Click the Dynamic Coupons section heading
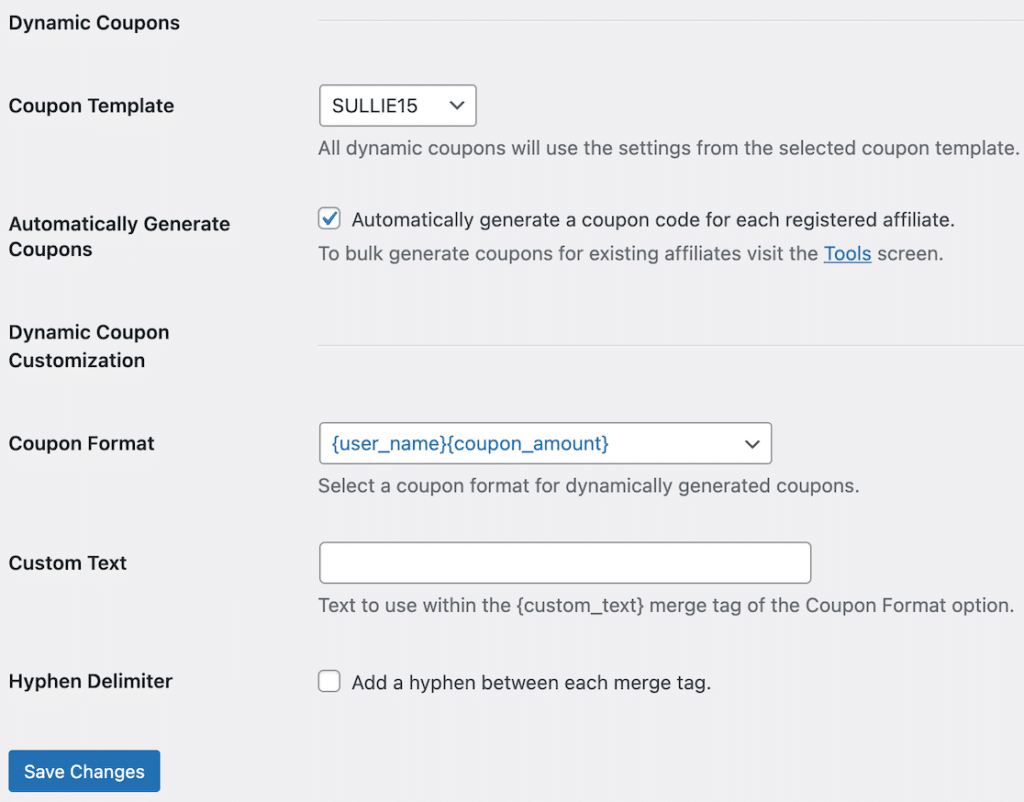The height and width of the screenshot is (802, 1024). [x=93, y=22]
